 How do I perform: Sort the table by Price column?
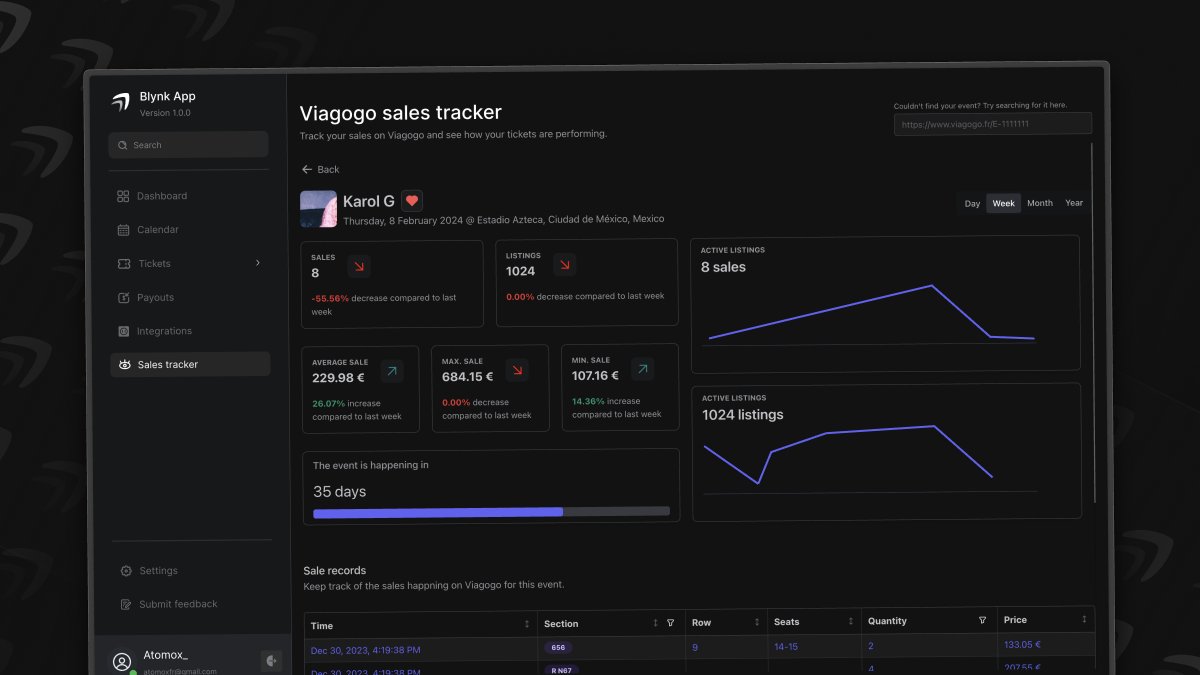(1084, 619)
